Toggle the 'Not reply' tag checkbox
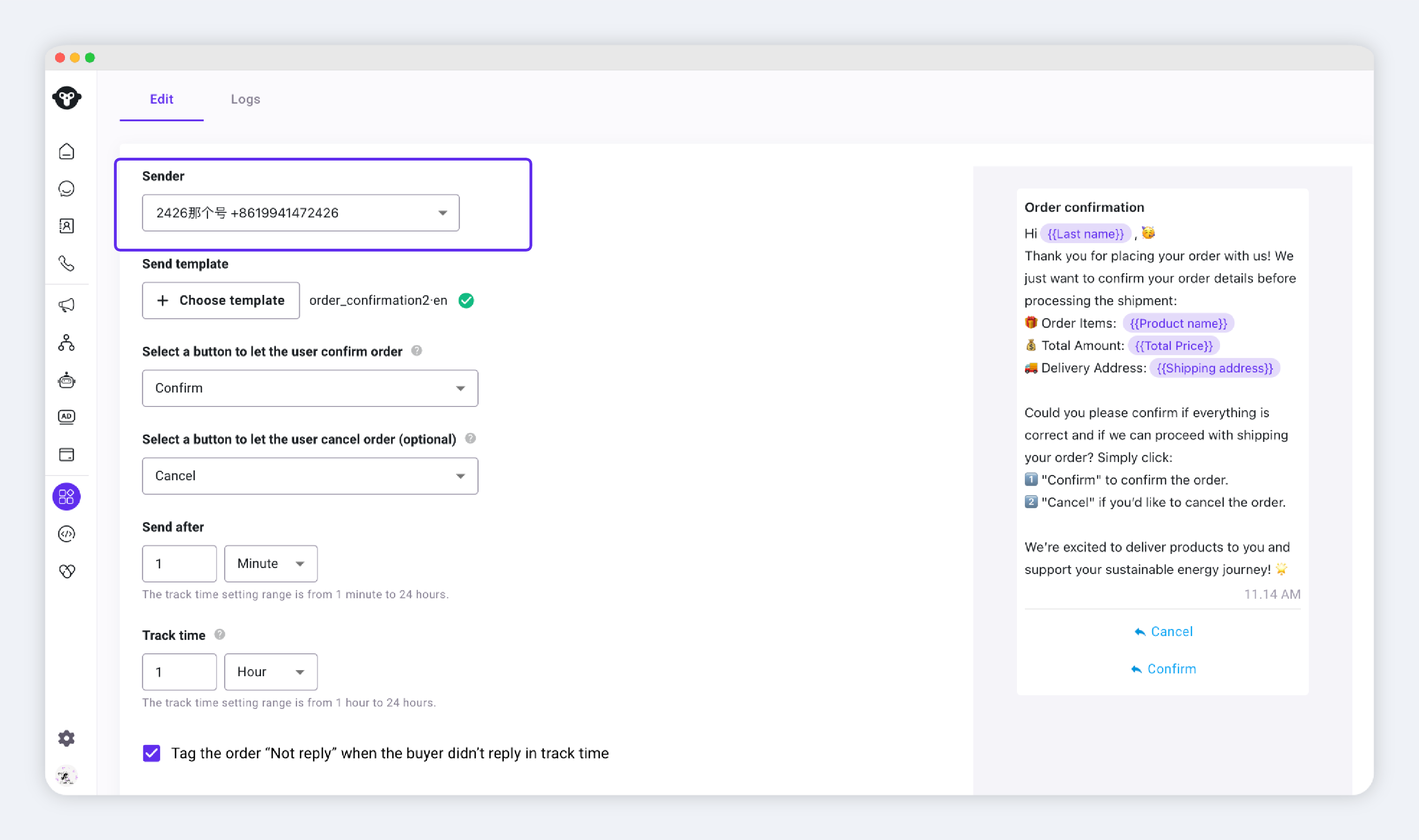Image resolution: width=1419 pixels, height=840 pixels. tap(151, 753)
